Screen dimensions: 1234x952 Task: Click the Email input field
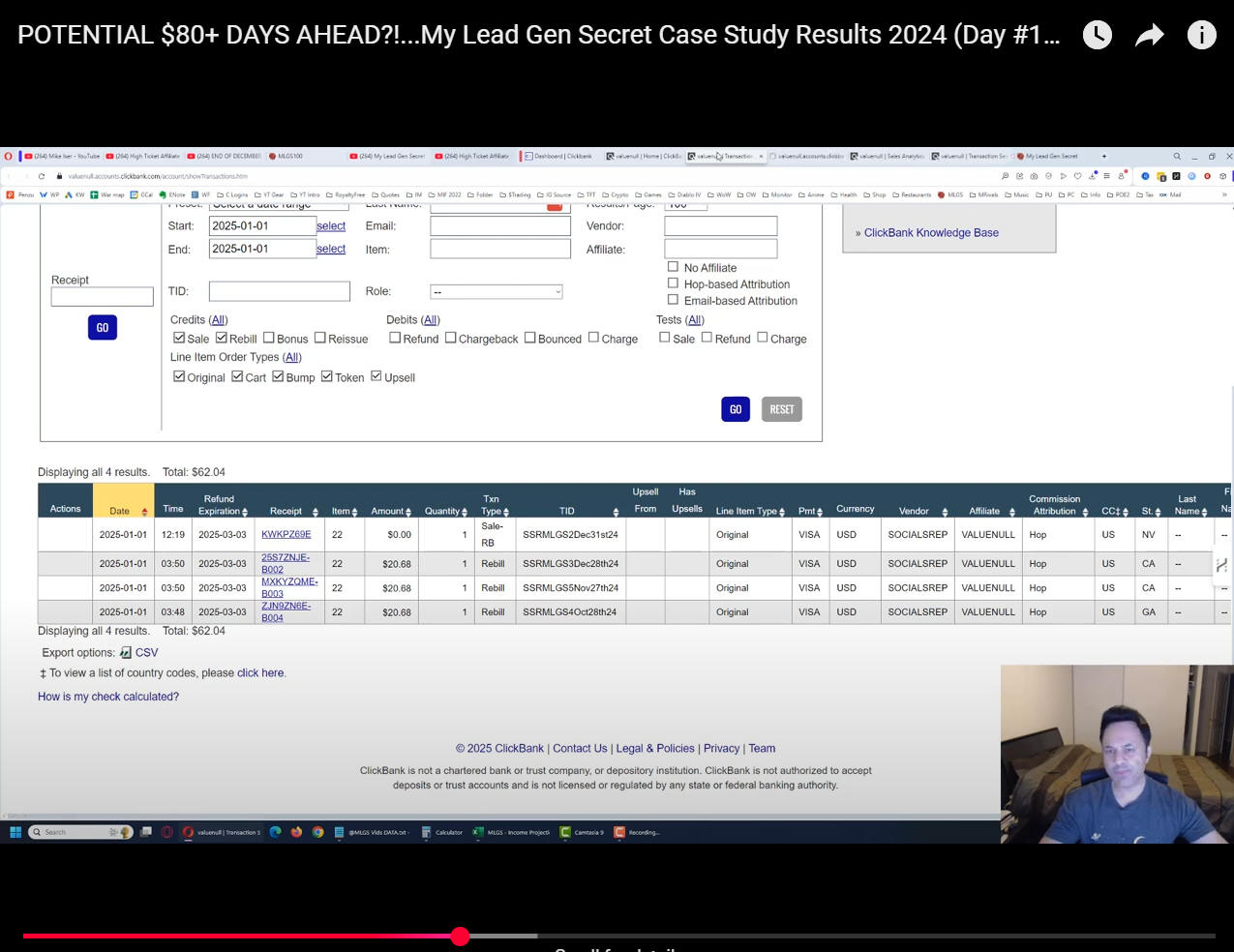click(500, 225)
